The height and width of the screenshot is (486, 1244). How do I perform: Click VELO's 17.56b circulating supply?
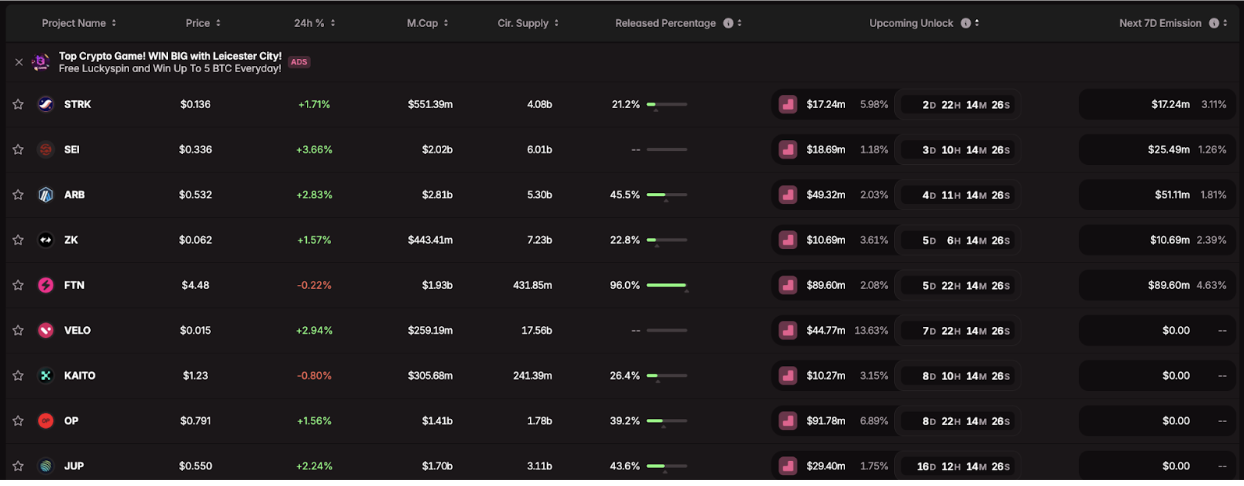click(536, 330)
